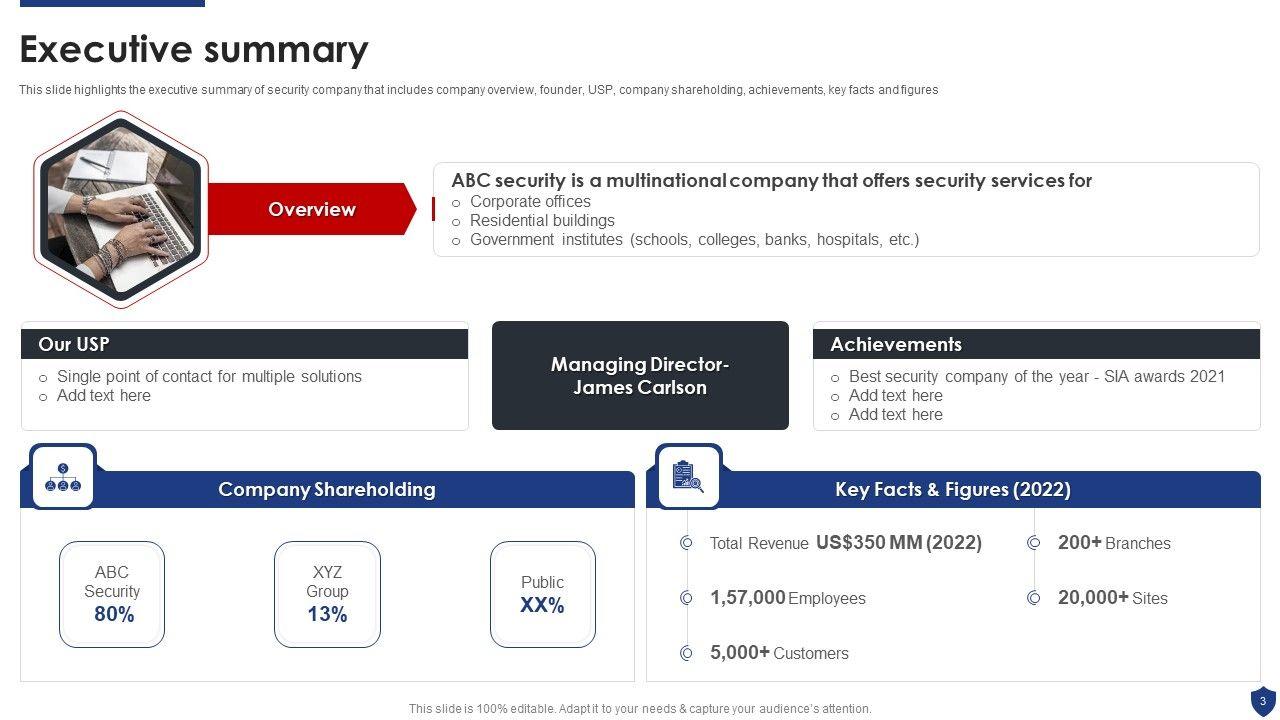Click the SIA awards 2021 achievement line
Screen dimensions: 1280x720
pos(1036,377)
